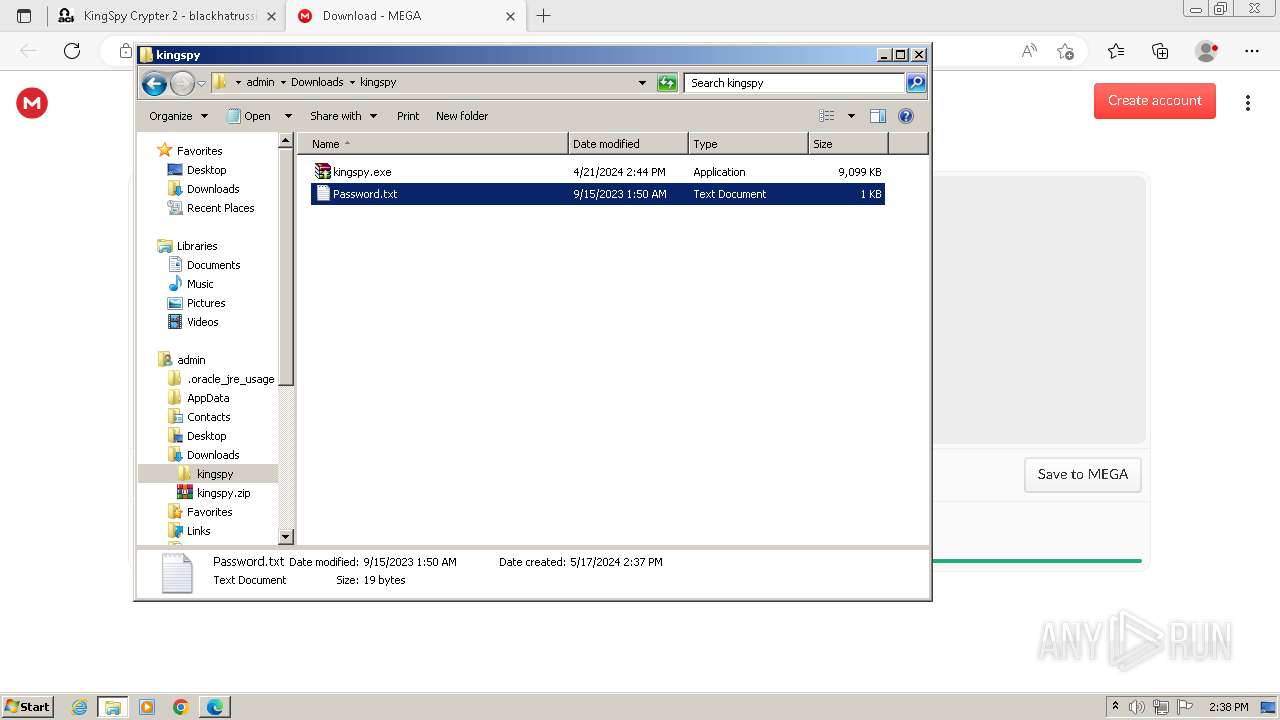Toggle the preview pane icon
The image size is (1280, 720).
877,116
